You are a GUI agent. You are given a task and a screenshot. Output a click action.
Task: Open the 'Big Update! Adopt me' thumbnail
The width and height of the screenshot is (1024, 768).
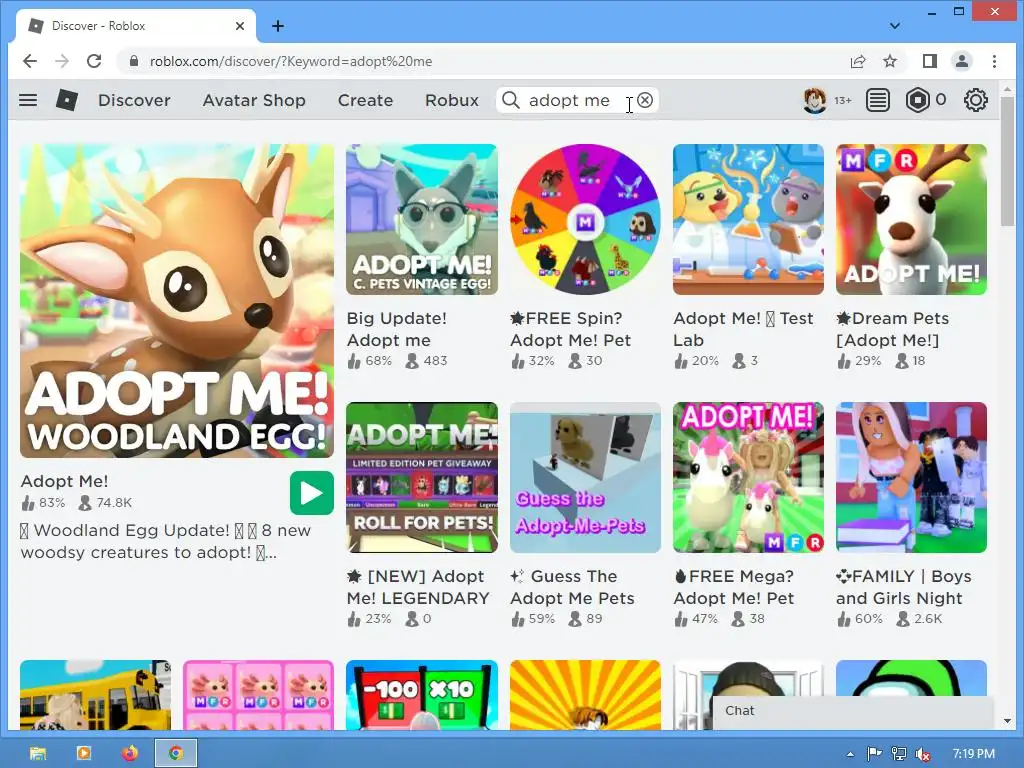tap(422, 219)
